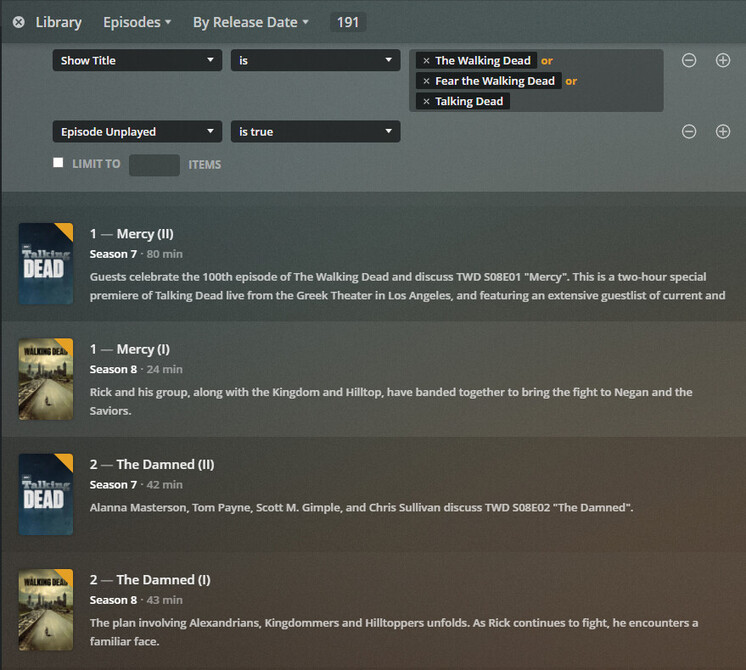Remove The Walking Dead filter tag
The width and height of the screenshot is (746, 670).
[426, 60]
